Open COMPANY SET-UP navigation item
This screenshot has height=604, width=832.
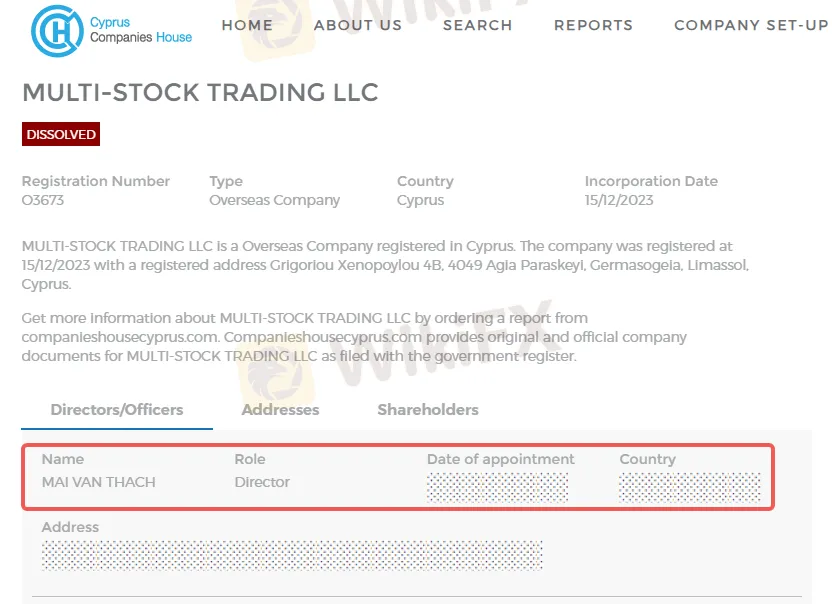pos(751,25)
